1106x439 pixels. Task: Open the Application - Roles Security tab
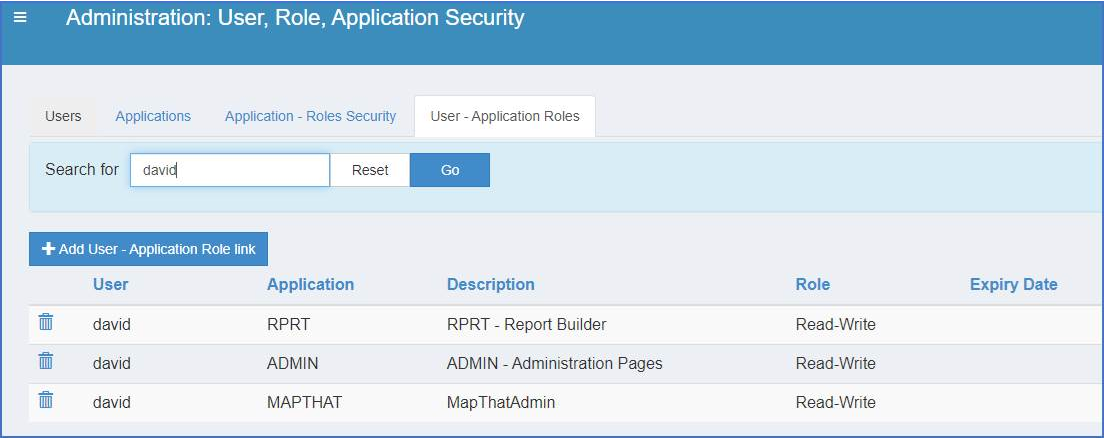coord(310,116)
